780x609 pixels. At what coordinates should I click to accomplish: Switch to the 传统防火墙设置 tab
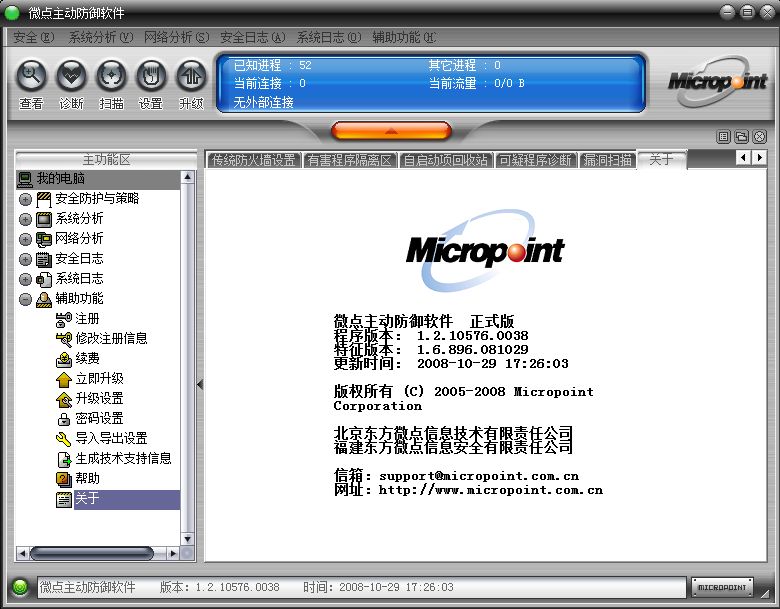(254, 160)
